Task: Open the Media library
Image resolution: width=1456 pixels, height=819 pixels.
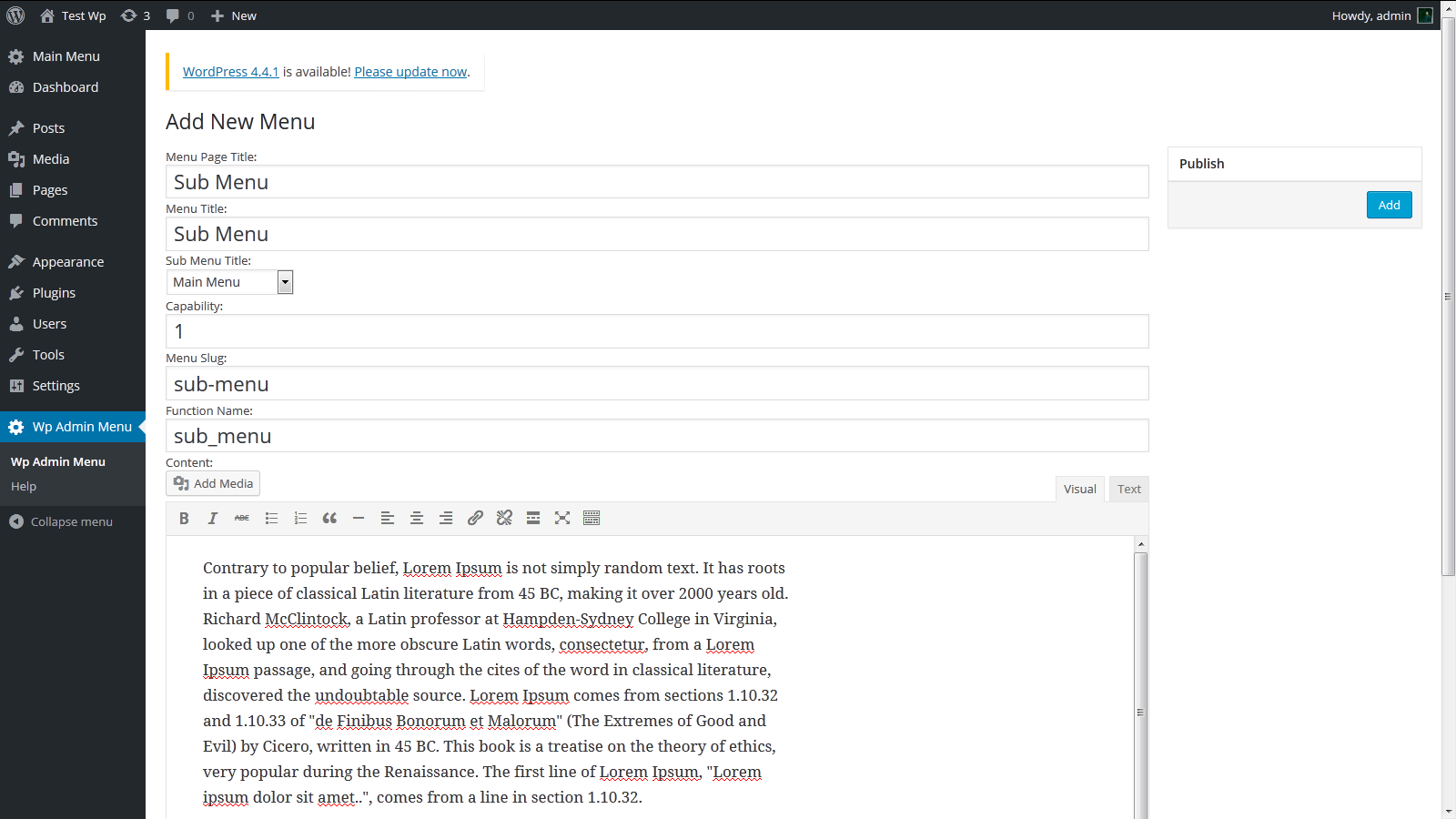Action: 73,159
